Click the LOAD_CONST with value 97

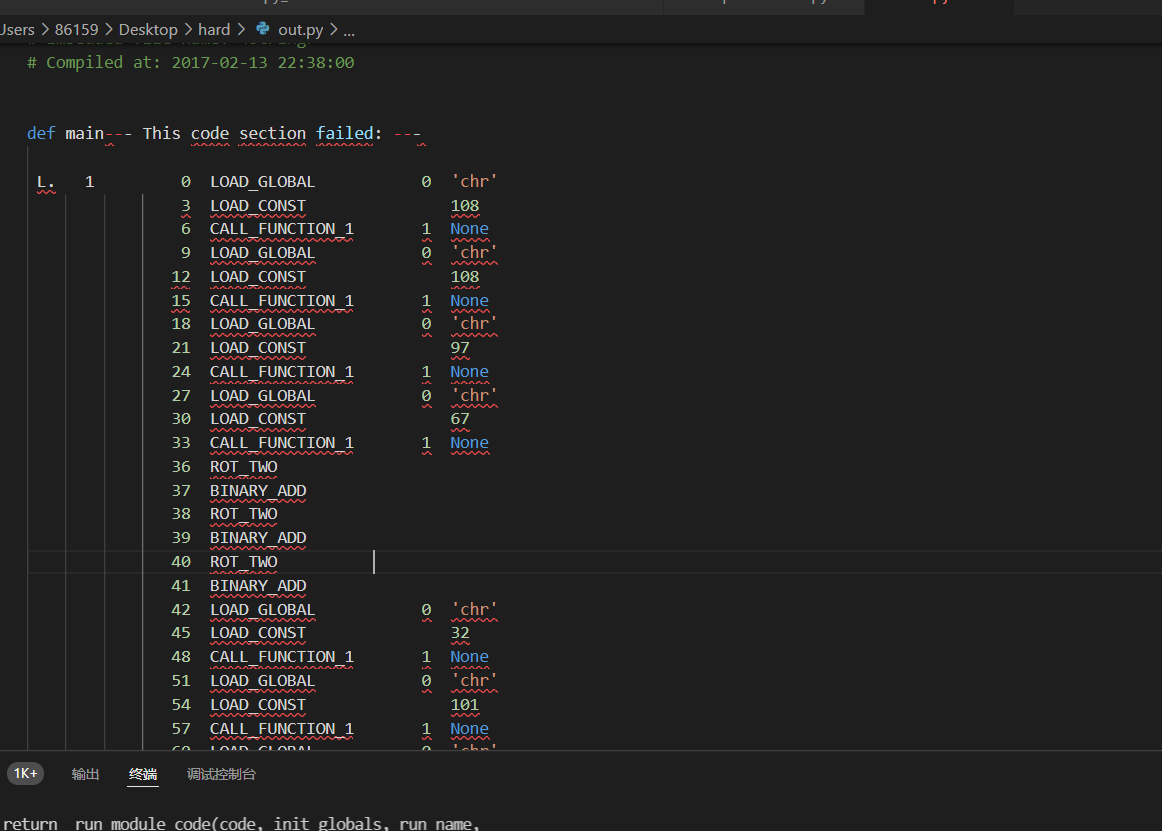(x=258, y=347)
